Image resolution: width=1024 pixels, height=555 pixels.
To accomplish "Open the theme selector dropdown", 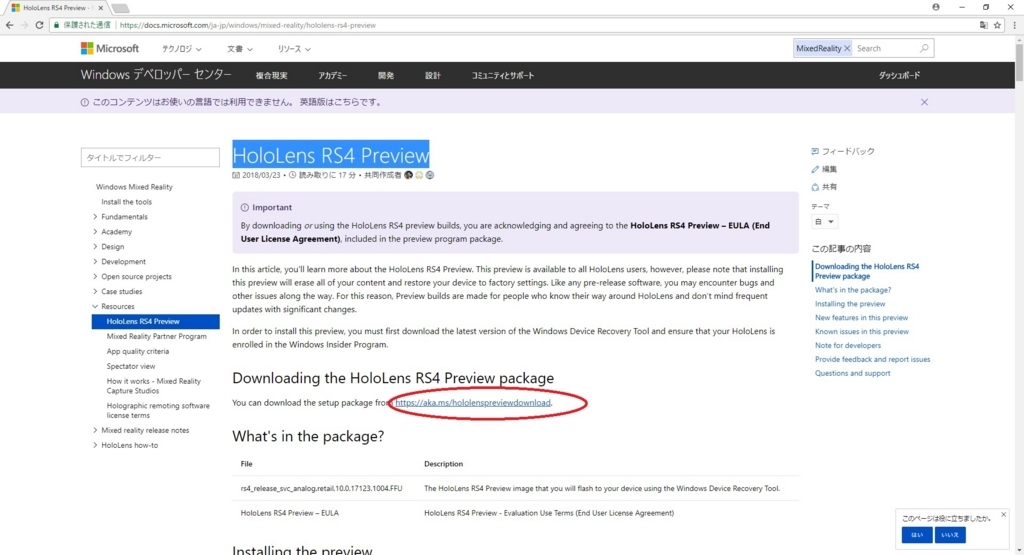I will point(824,221).
